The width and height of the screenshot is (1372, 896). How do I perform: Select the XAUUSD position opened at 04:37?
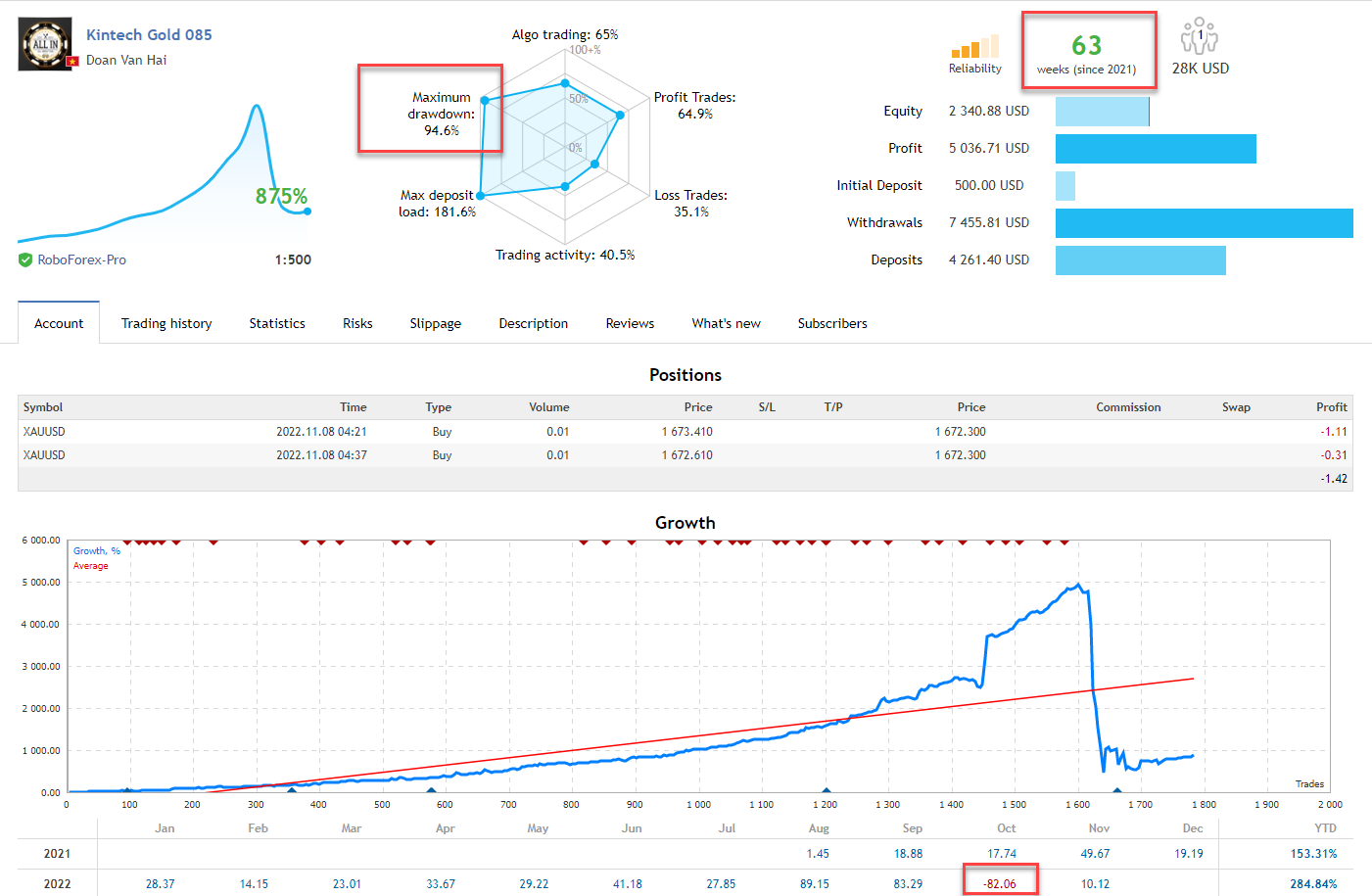686,455
